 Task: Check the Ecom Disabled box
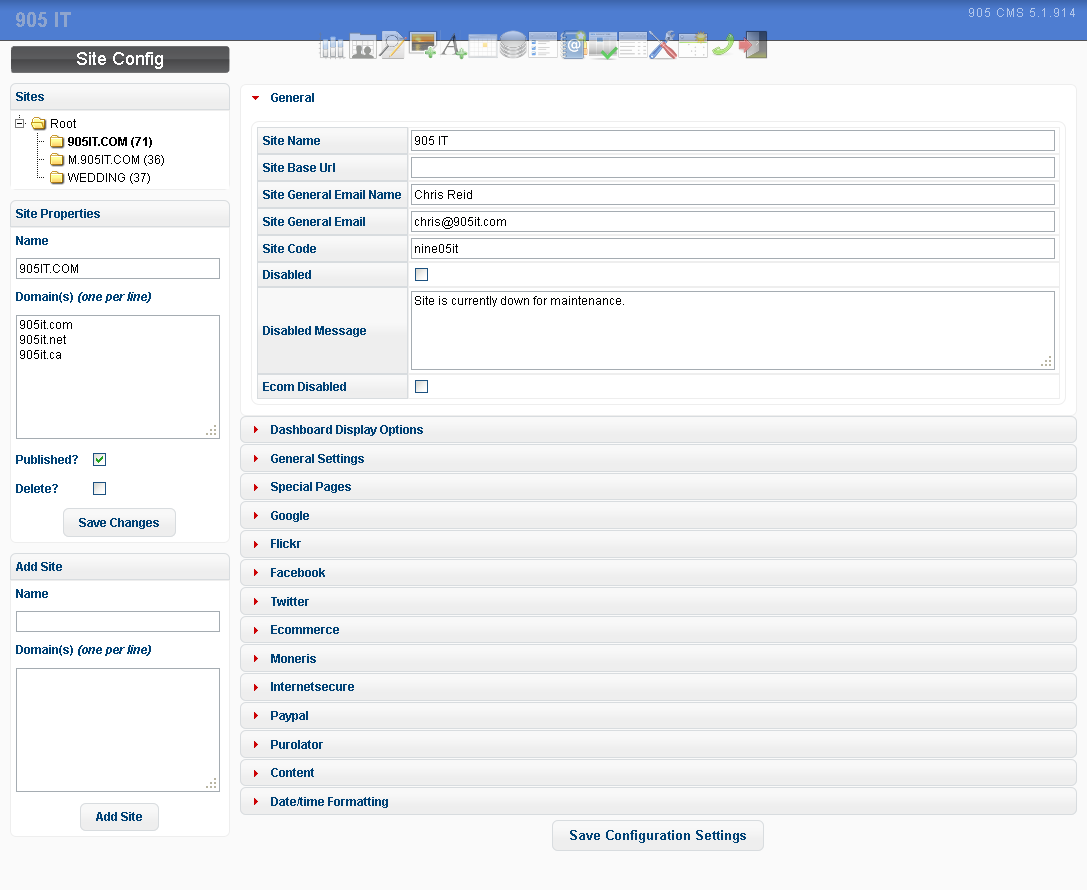pos(421,386)
